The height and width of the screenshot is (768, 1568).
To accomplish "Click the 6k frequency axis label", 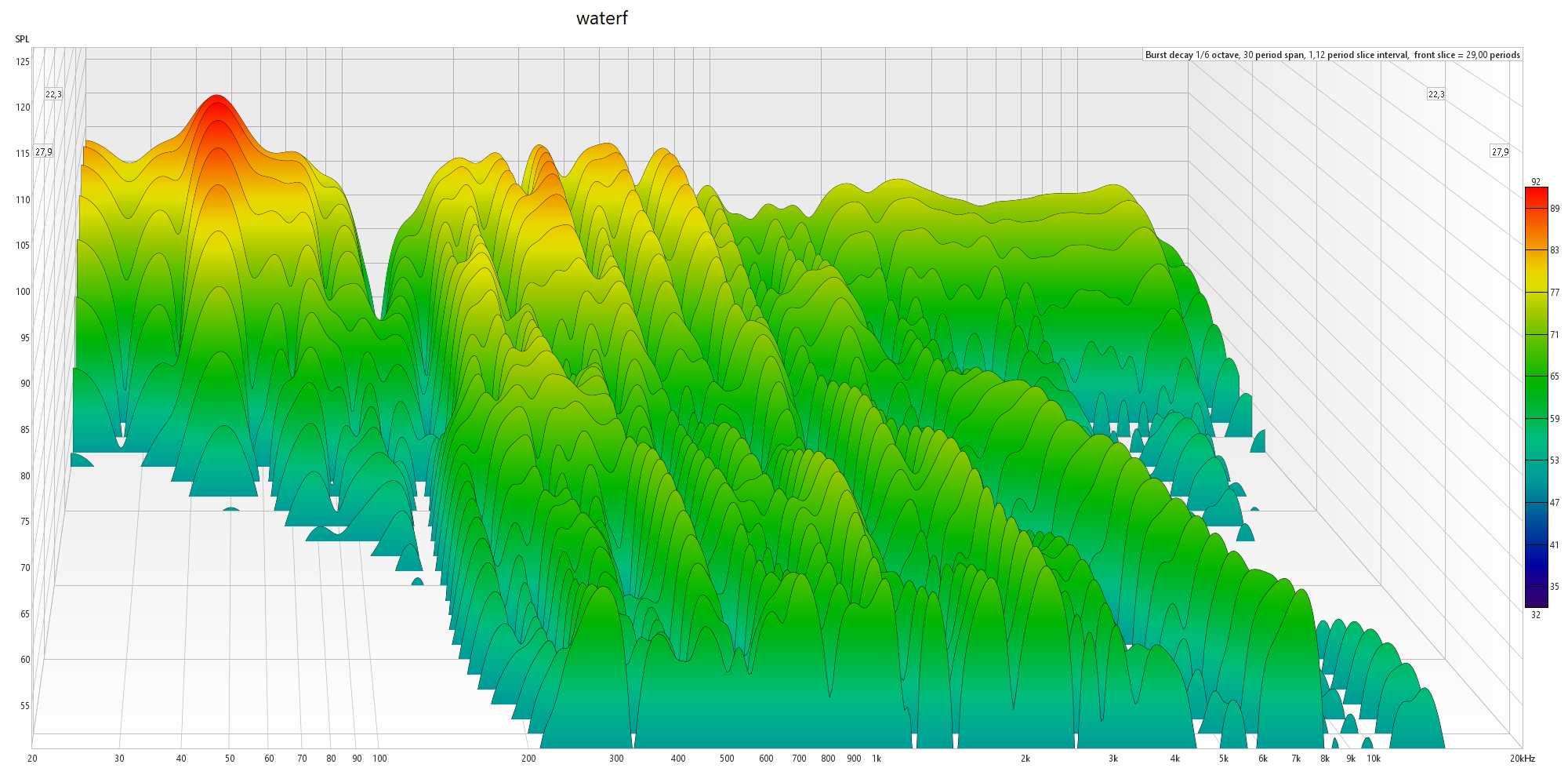I will pos(1263,759).
